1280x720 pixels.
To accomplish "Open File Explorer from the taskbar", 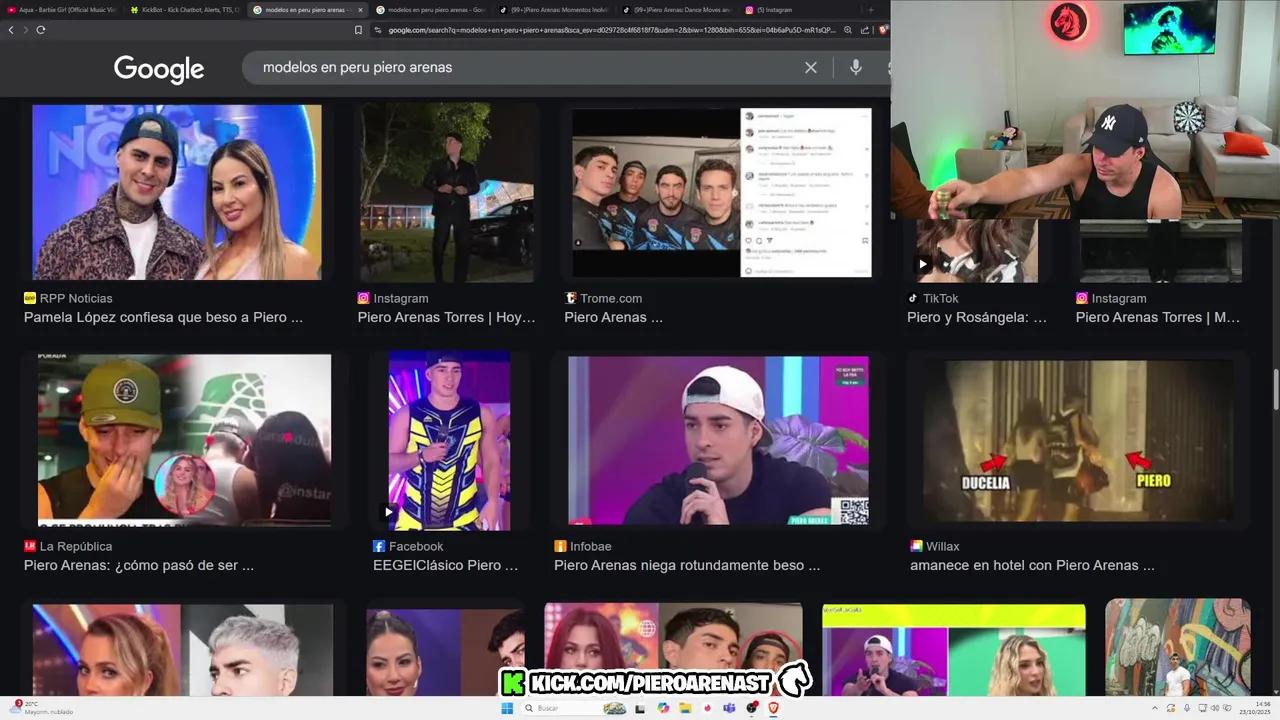I will pos(685,708).
